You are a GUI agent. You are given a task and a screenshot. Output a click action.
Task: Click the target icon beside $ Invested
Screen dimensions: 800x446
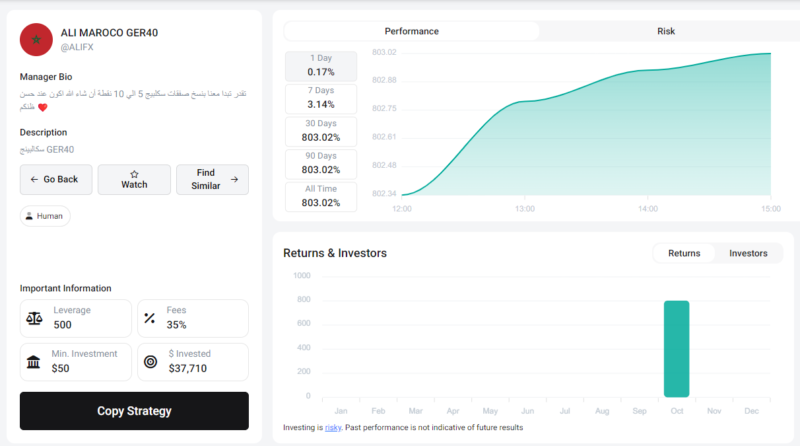coord(150,361)
